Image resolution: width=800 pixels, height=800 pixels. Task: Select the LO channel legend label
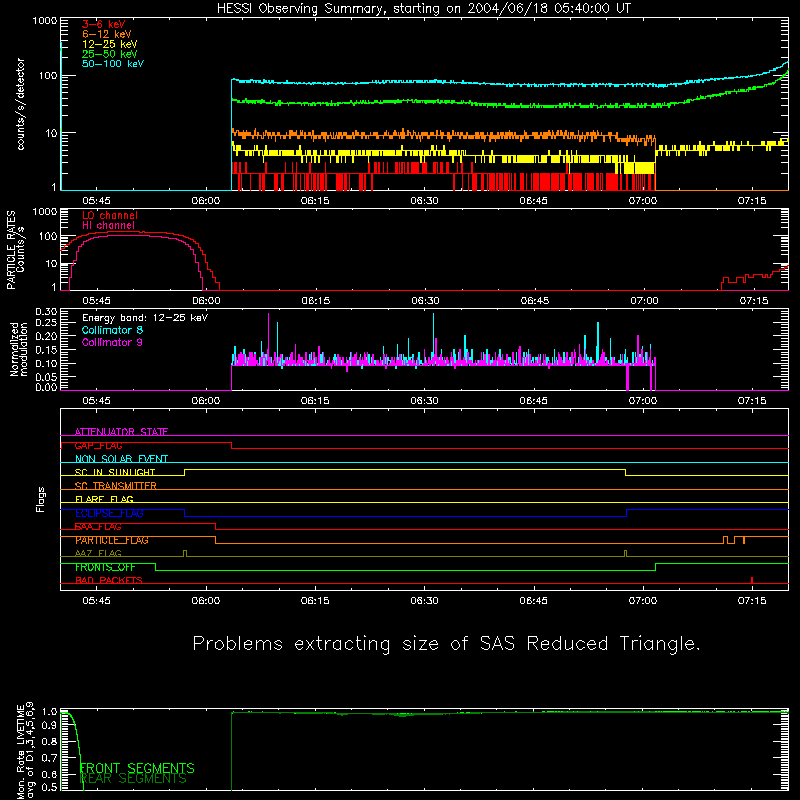(x=110, y=215)
